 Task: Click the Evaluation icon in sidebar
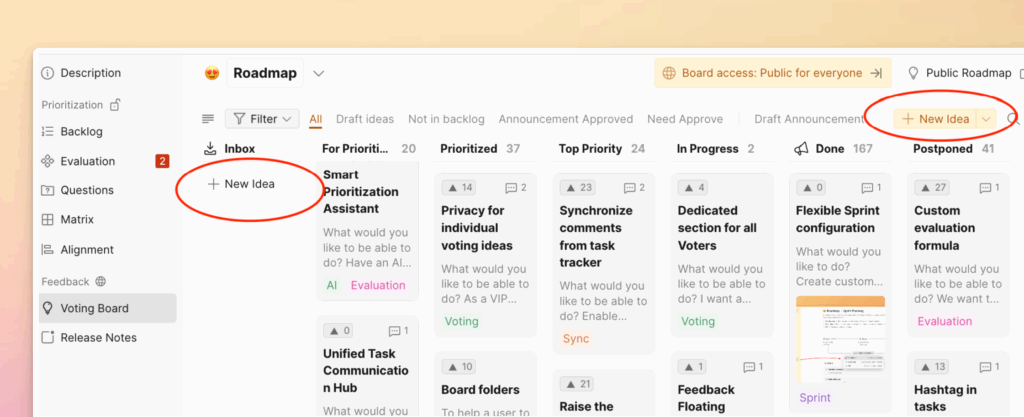(47, 161)
